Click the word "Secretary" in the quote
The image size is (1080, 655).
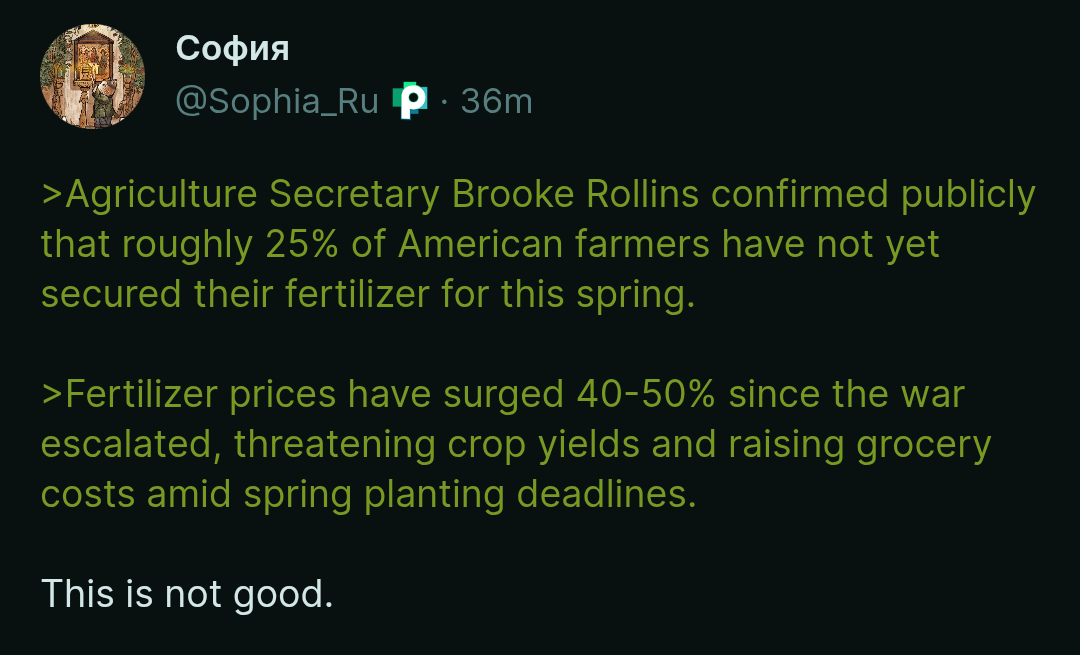pyautogui.click(x=354, y=195)
